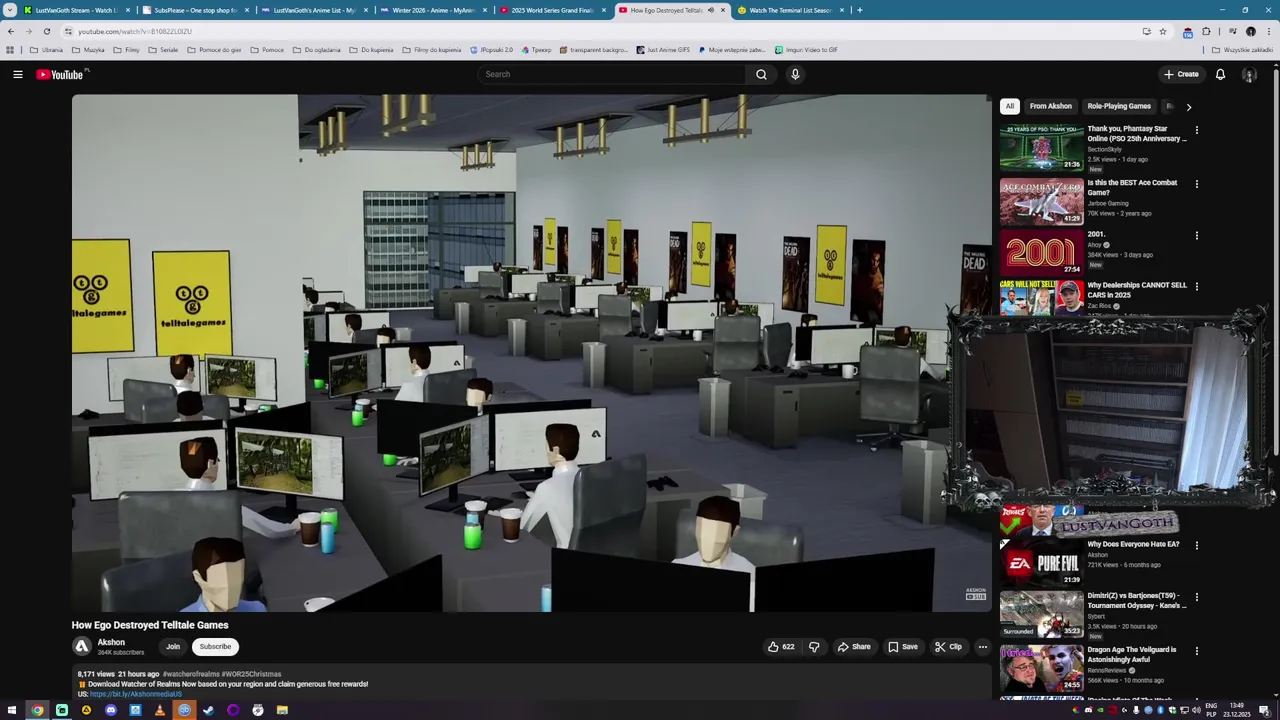
Task: Open Akshon channel avatar
Action: 82,647
